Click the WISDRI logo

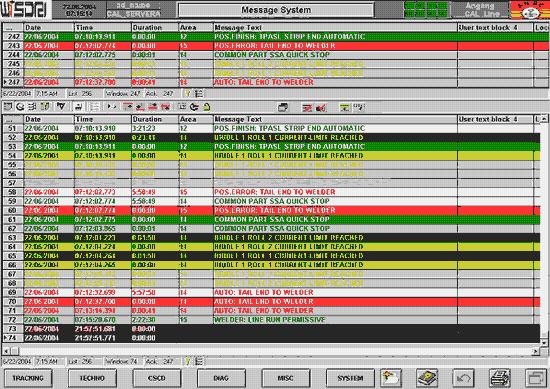point(24,9)
